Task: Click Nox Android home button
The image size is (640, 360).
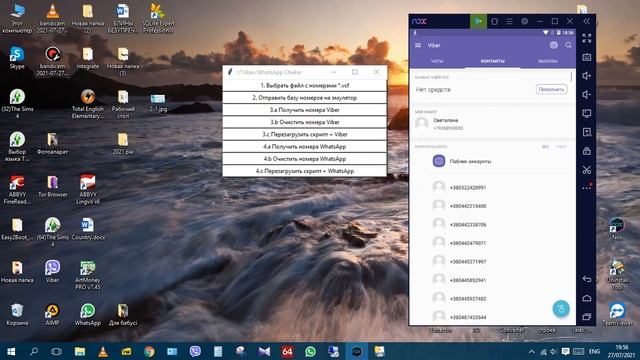Action: [587, 298]
